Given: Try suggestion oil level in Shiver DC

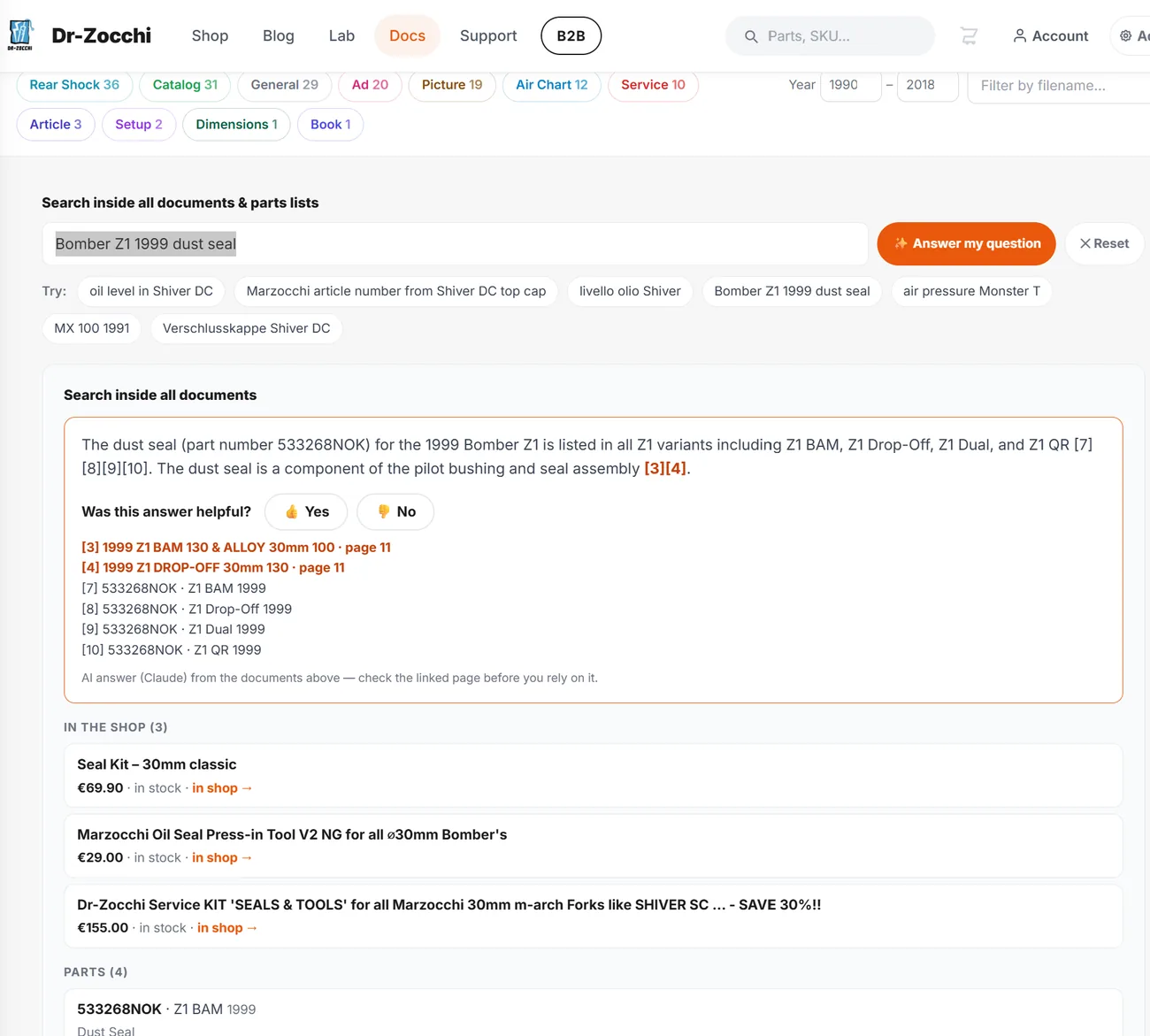Looking at the screenshot, I should click(x=151, y=291).
